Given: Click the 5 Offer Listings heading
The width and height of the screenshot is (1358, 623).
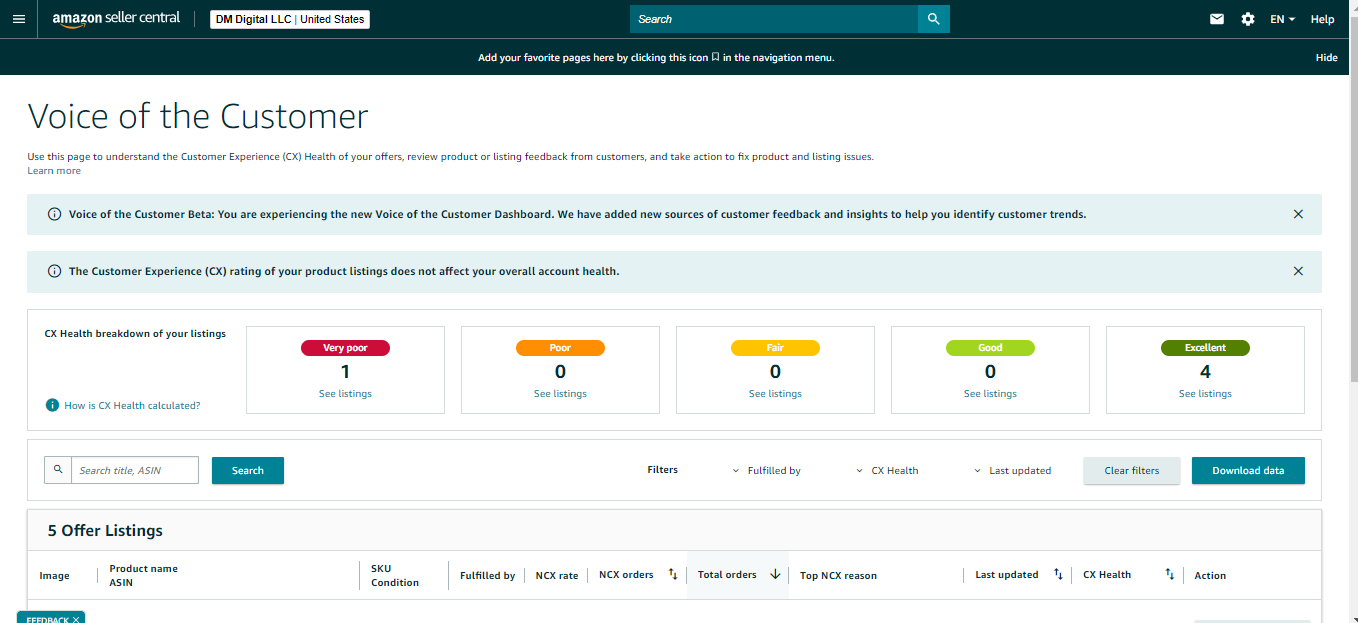Looking at the screenshot, I should [105, 530].
